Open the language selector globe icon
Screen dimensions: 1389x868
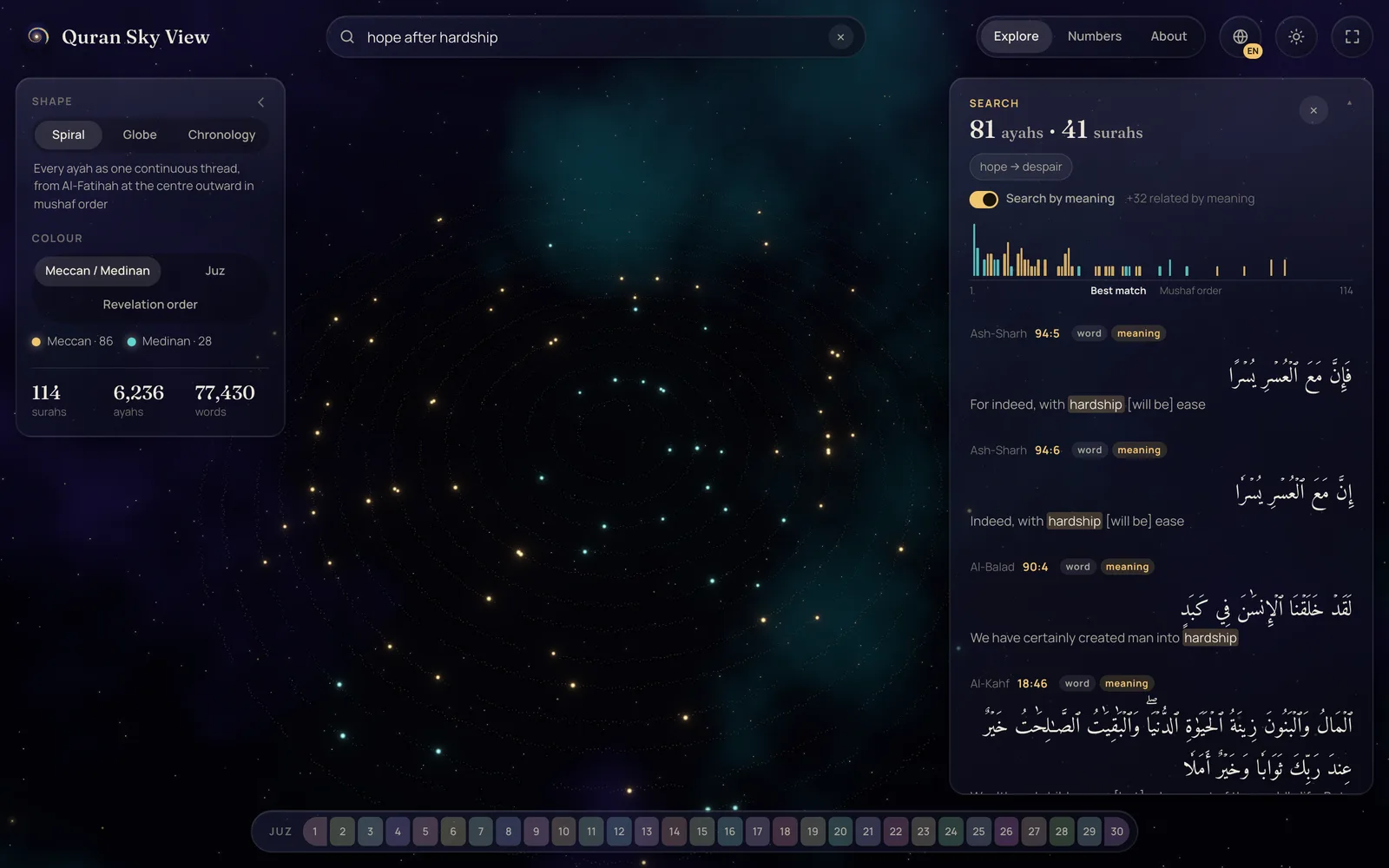tap(1241, 37)
